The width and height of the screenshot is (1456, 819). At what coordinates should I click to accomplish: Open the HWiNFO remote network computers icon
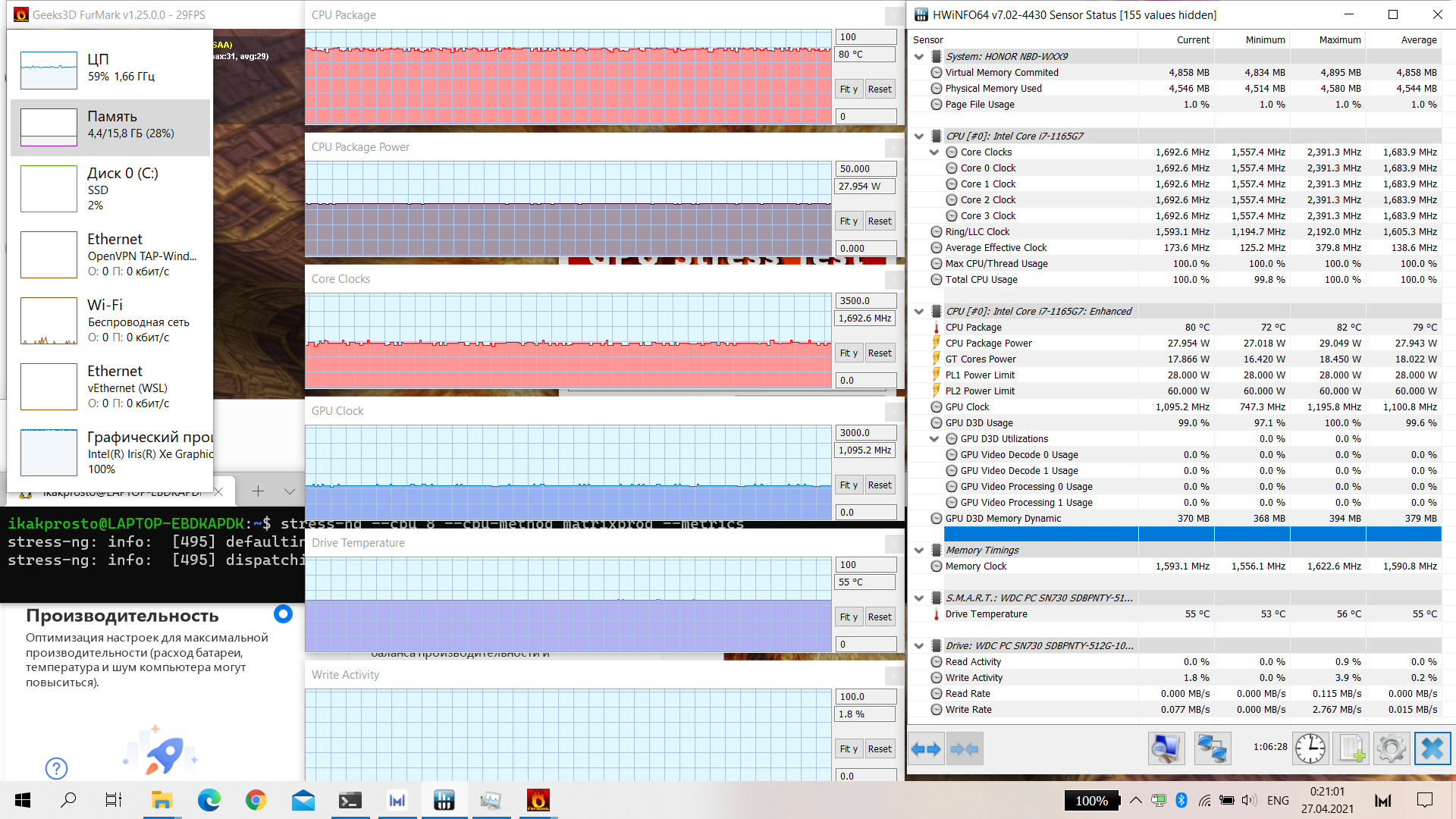pyautogui.click(x=1212, y=749)
